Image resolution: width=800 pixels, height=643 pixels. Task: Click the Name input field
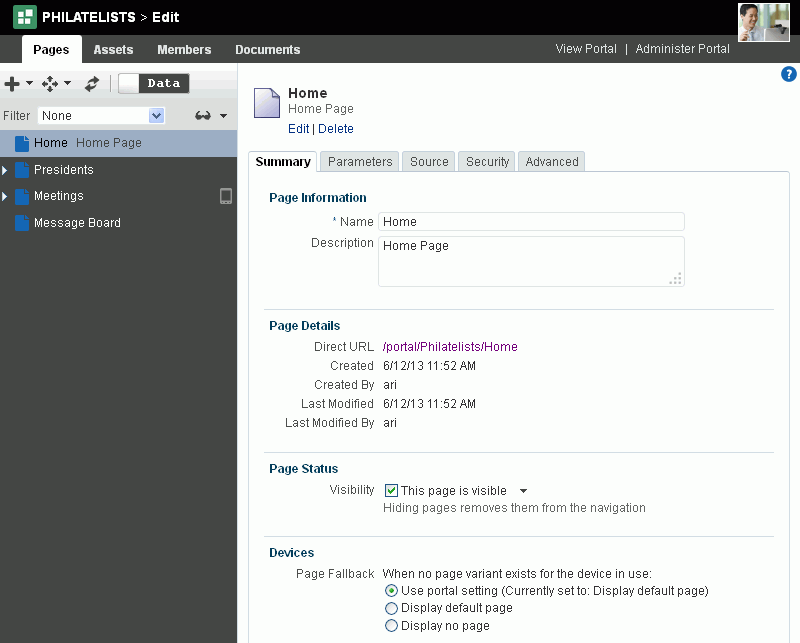click(x=531, y=222)
